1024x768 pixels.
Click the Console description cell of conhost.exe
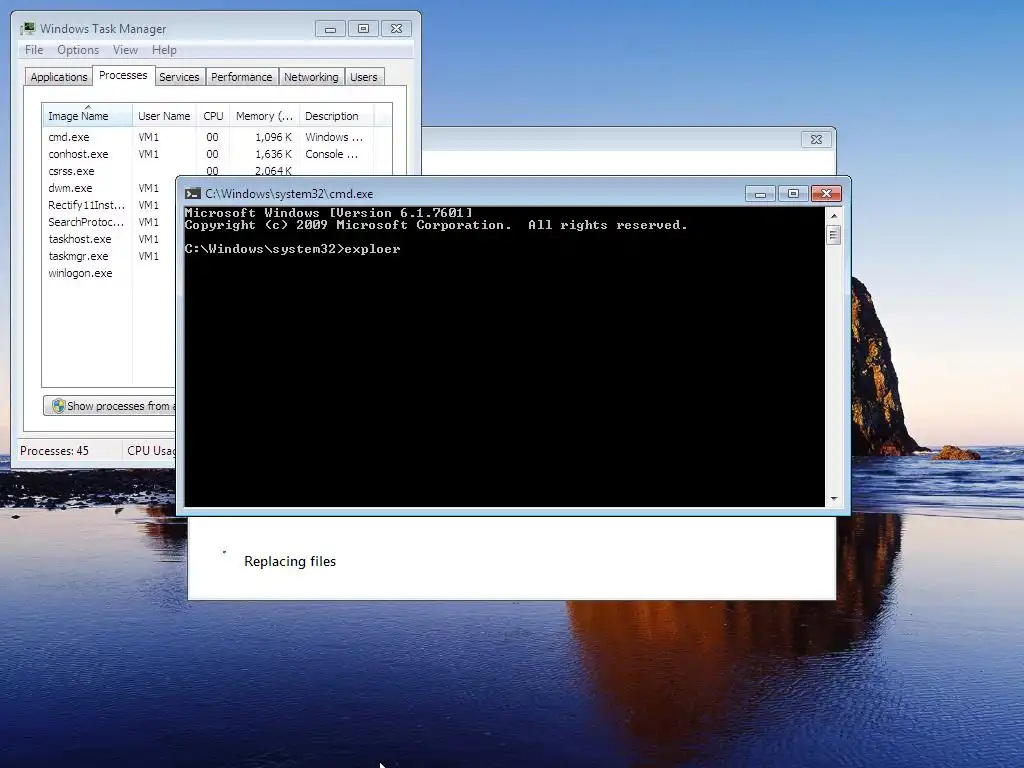(x=332, y=154)
